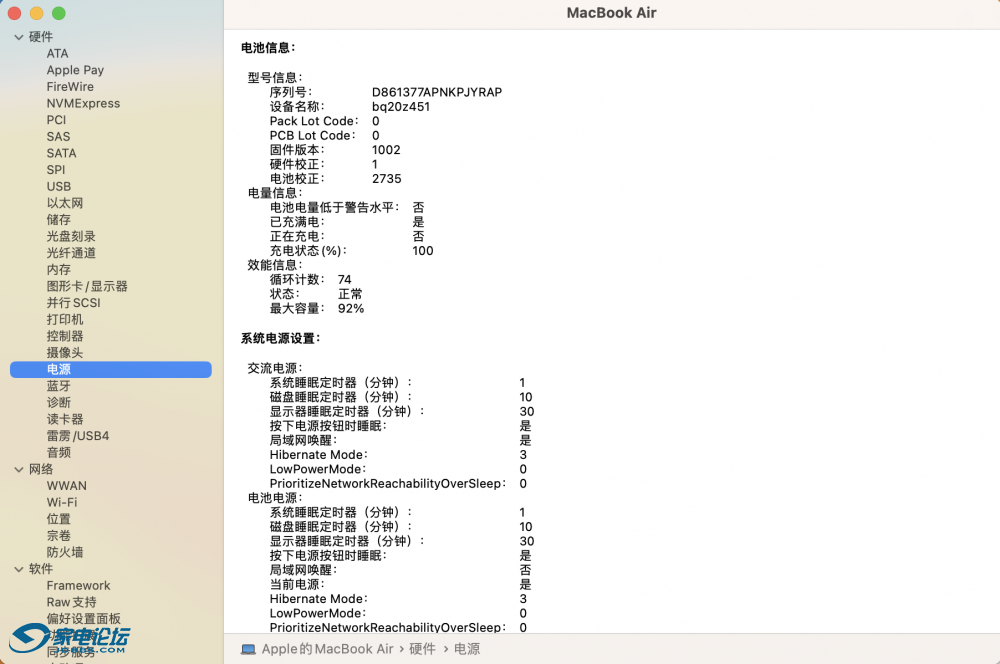This screenshot has height=664, width=1000.
Task: Click 硬件 in the bottom path bar
Action: click(x=422, y=649)
